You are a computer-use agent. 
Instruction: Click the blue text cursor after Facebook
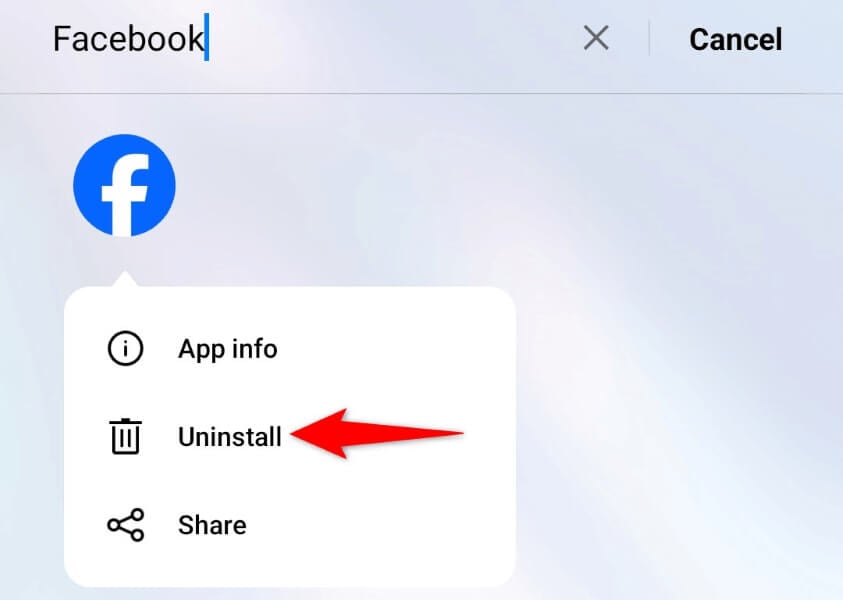coord(206,37)
